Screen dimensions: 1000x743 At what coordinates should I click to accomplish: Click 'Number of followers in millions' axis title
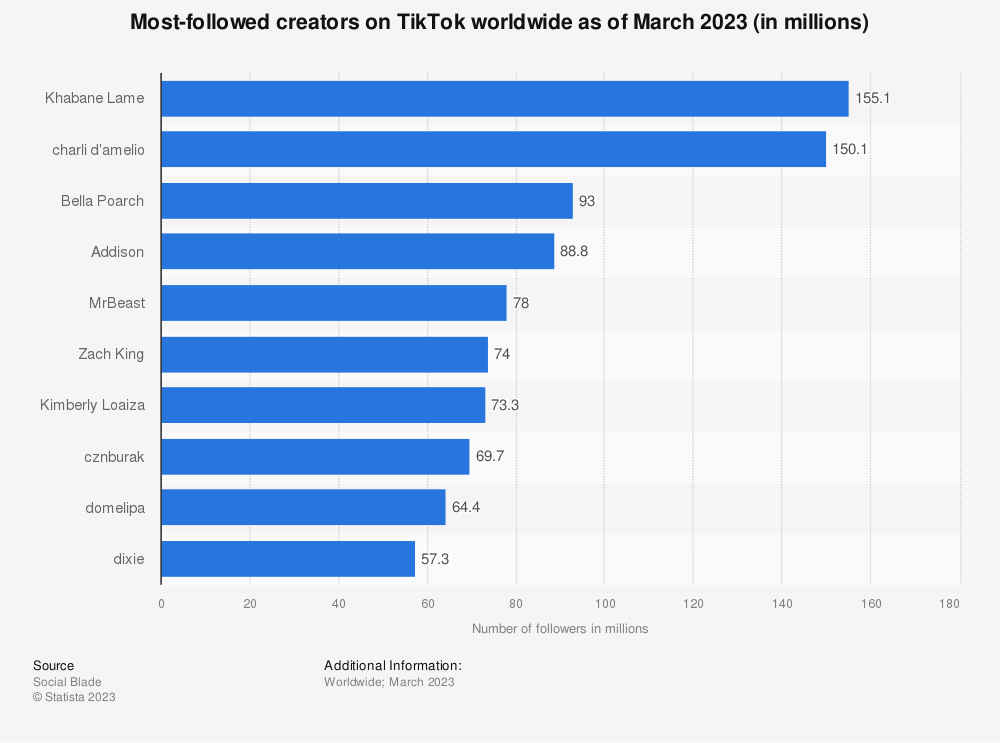pos(560,629)
